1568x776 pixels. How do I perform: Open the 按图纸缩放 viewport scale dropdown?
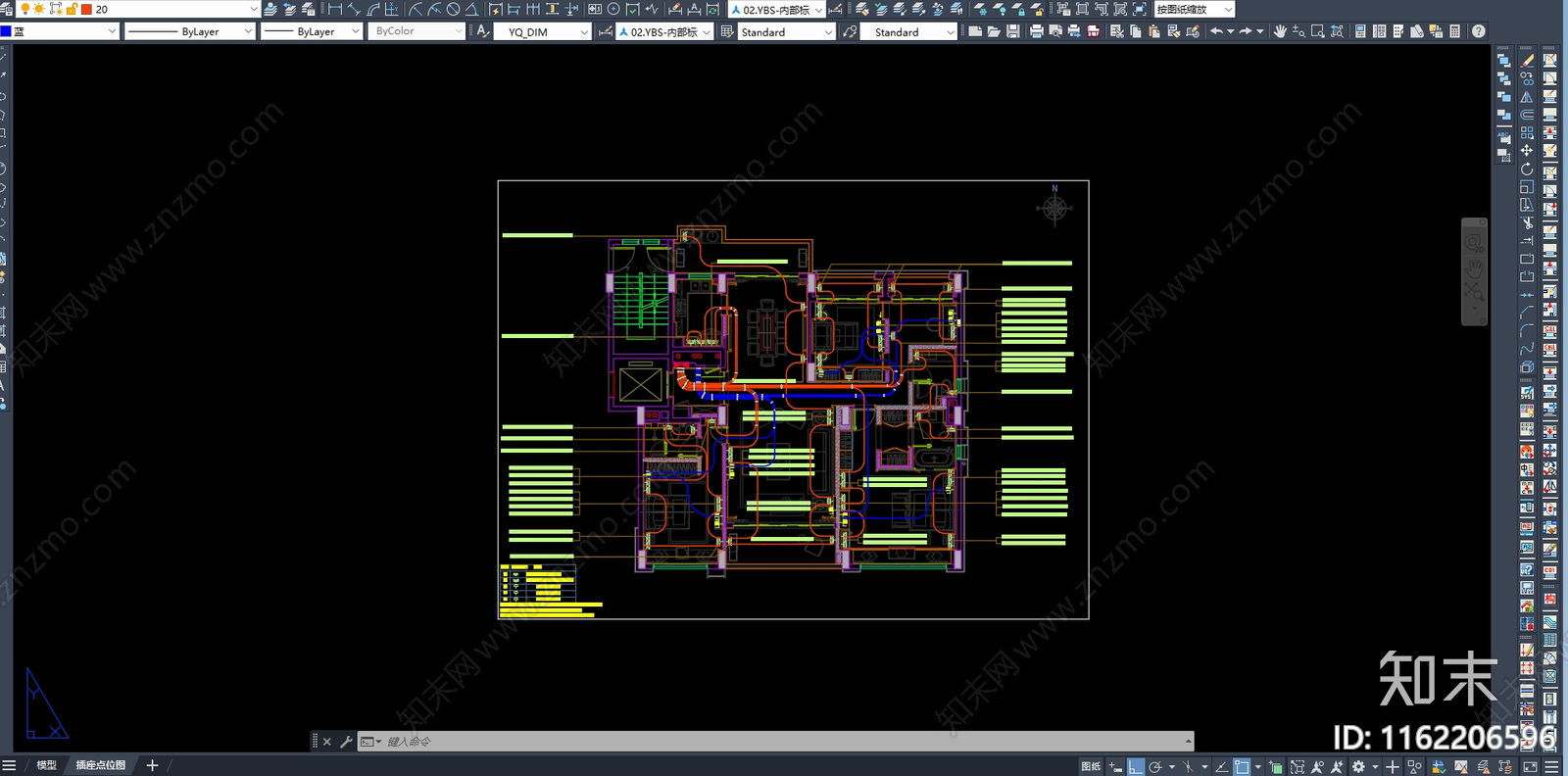coord(1228,10)
